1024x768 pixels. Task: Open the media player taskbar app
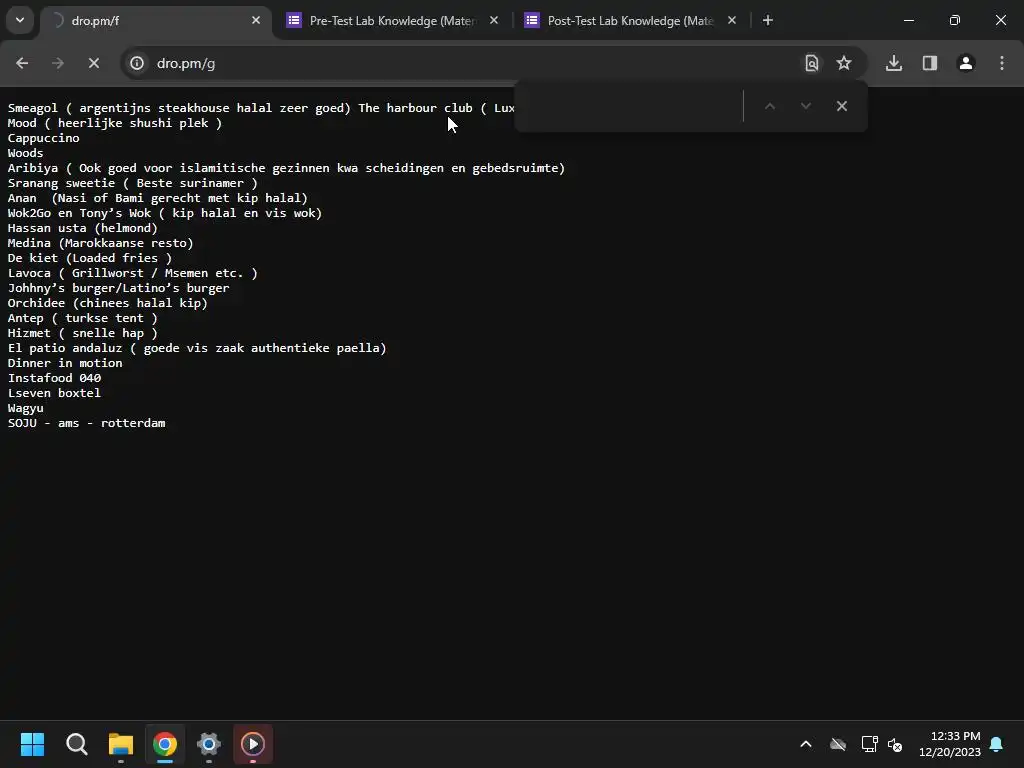coord(253,744)
